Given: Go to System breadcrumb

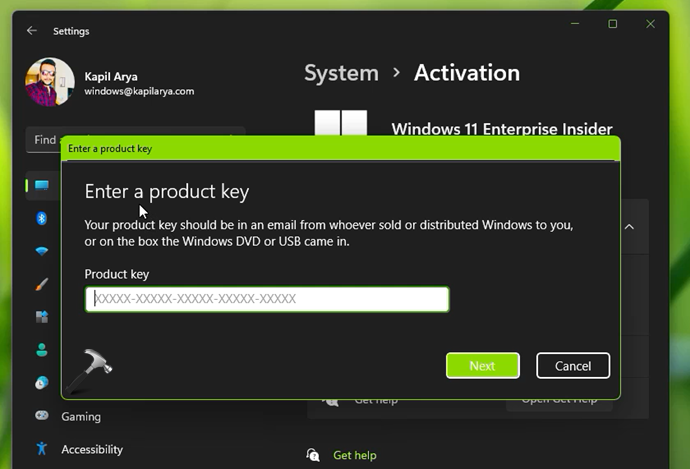Looking at the screenshot, I should pos(341,73).
